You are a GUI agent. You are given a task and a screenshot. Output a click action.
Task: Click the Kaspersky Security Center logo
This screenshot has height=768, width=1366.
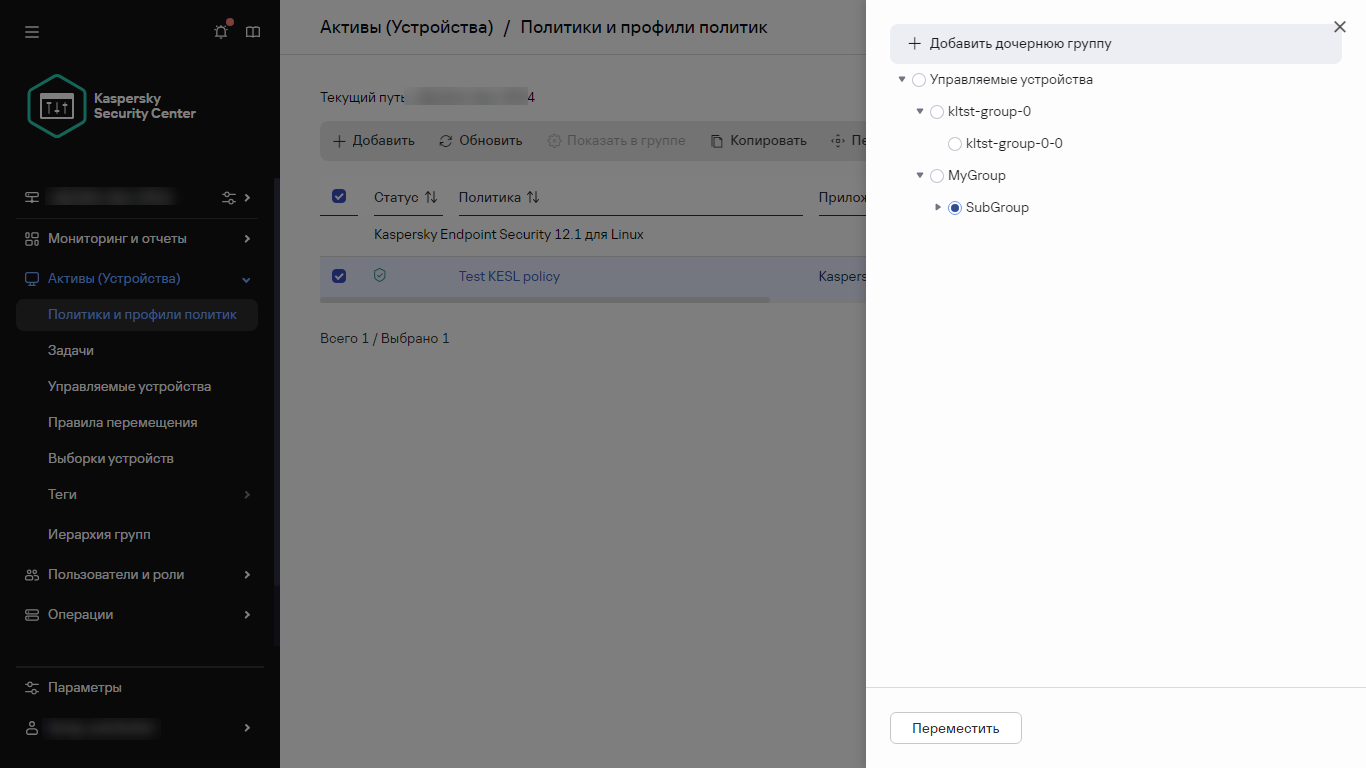pos(57,106)
